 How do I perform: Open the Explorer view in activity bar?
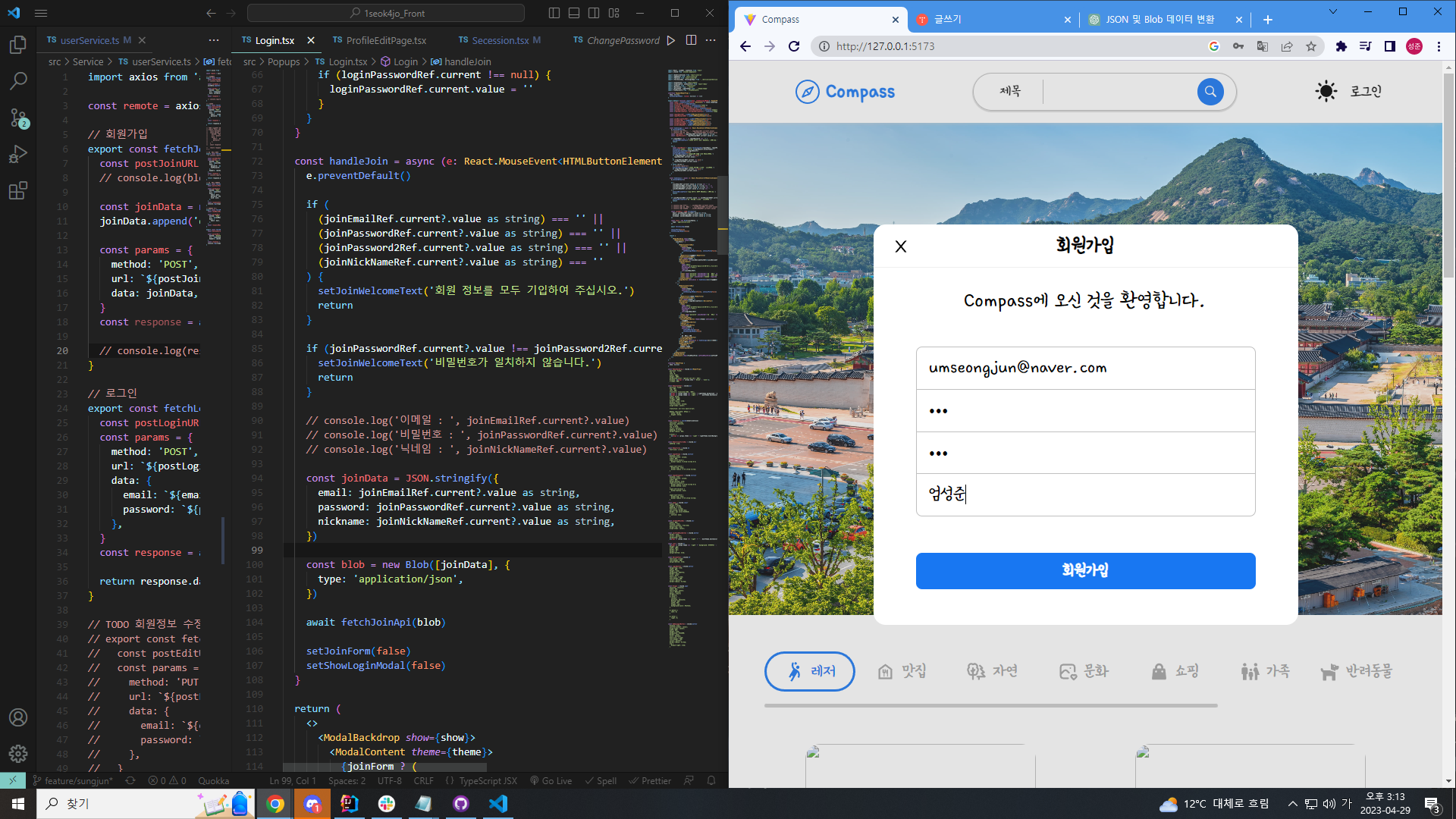(x=18, y=45)
